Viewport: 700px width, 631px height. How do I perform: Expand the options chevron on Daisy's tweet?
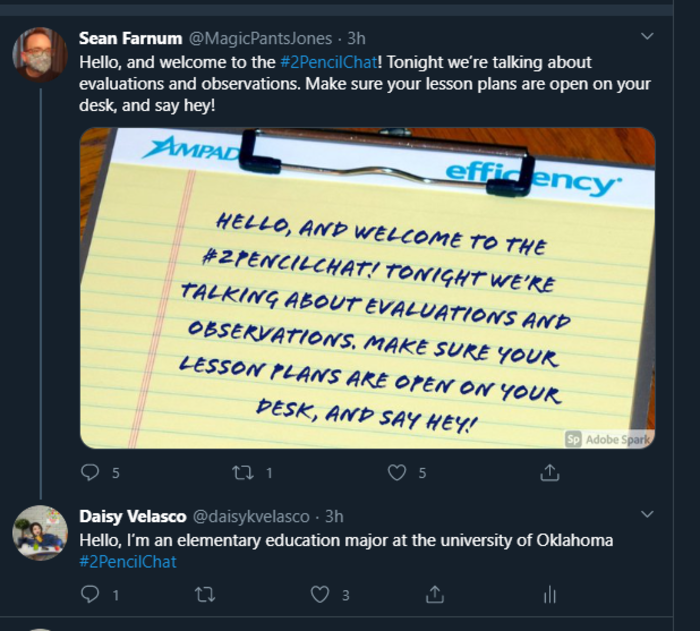(x=646, y=515)
